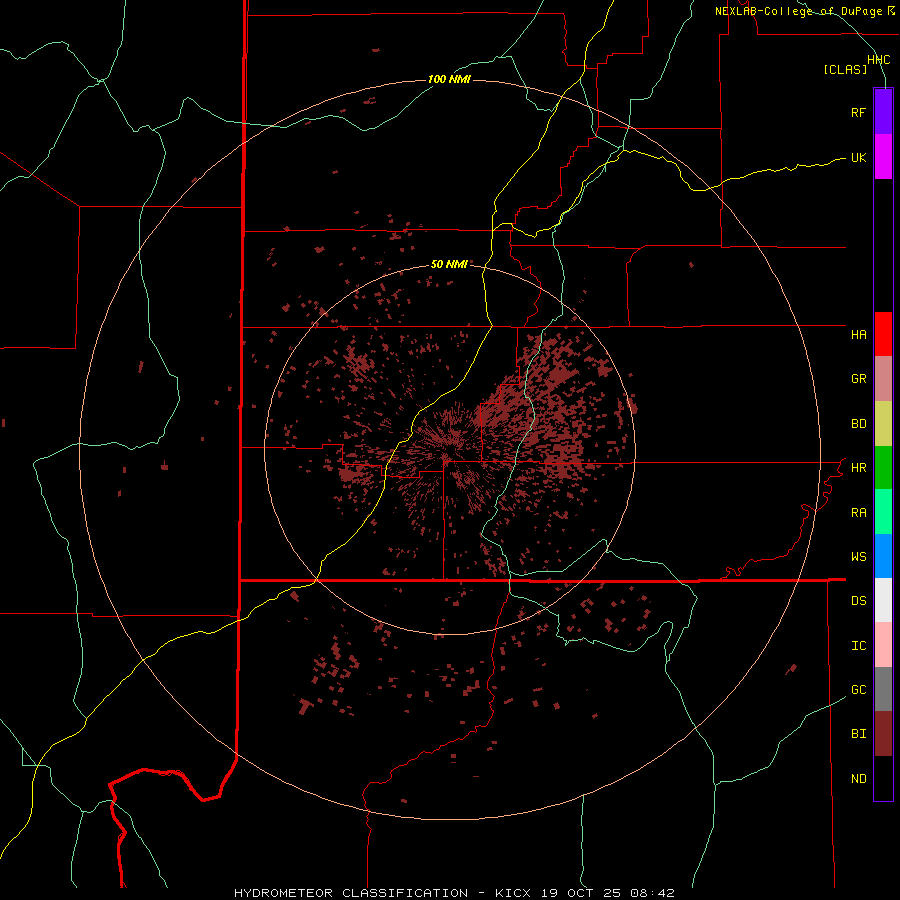
Task: Select the BD yellow legend swatch
Action: (x=883, y=424)
